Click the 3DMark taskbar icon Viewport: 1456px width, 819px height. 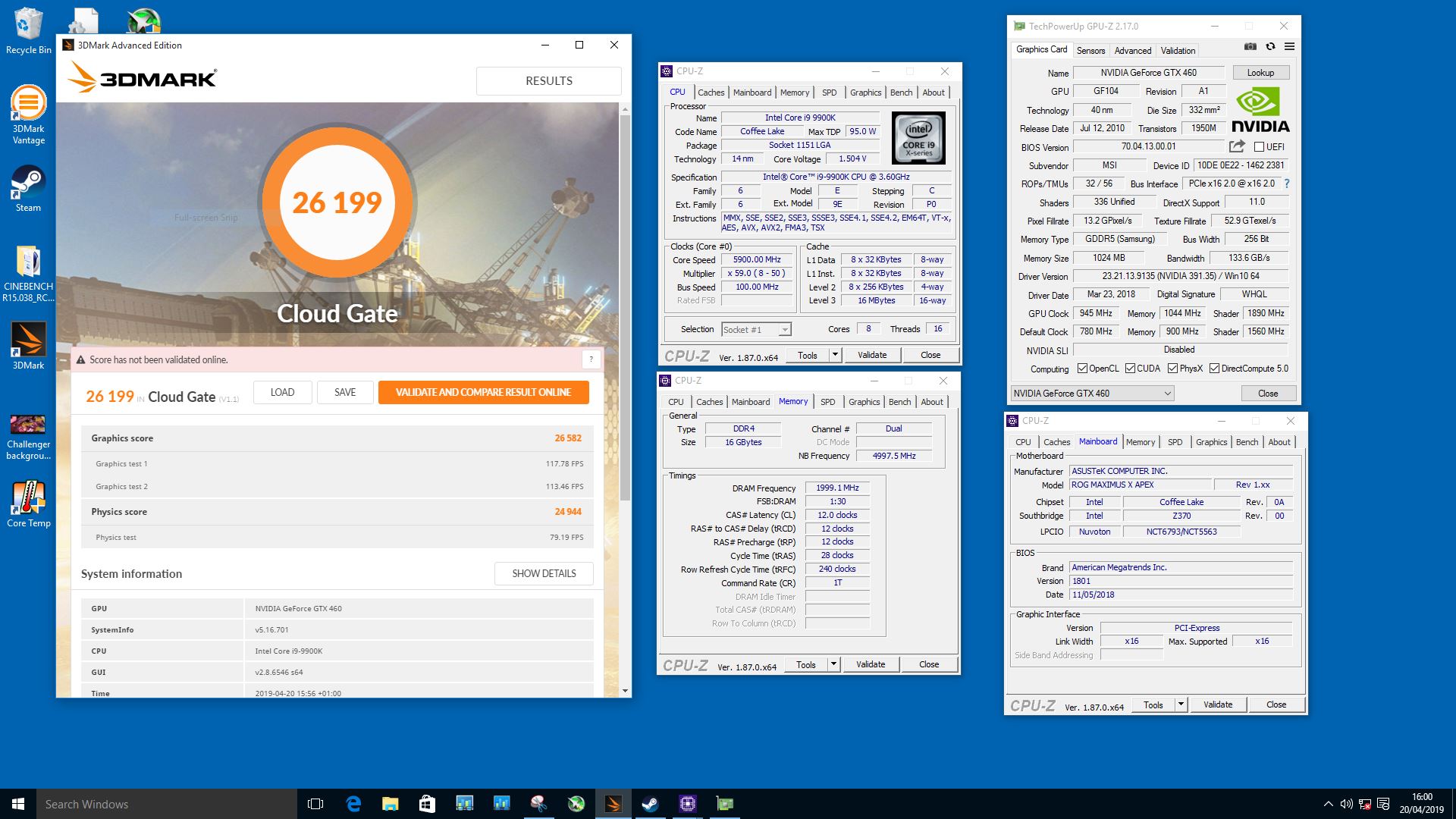(613, 804)
